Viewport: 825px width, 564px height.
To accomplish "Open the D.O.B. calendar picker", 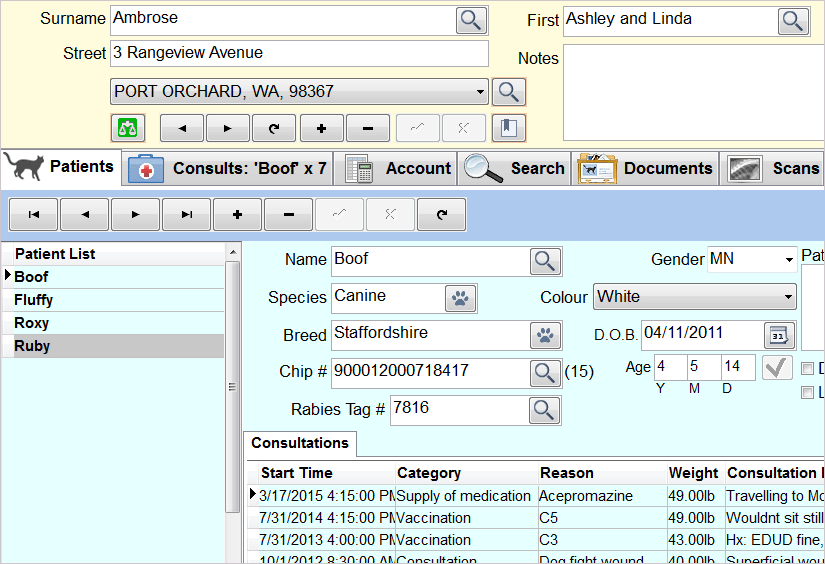I will (779, 334).
